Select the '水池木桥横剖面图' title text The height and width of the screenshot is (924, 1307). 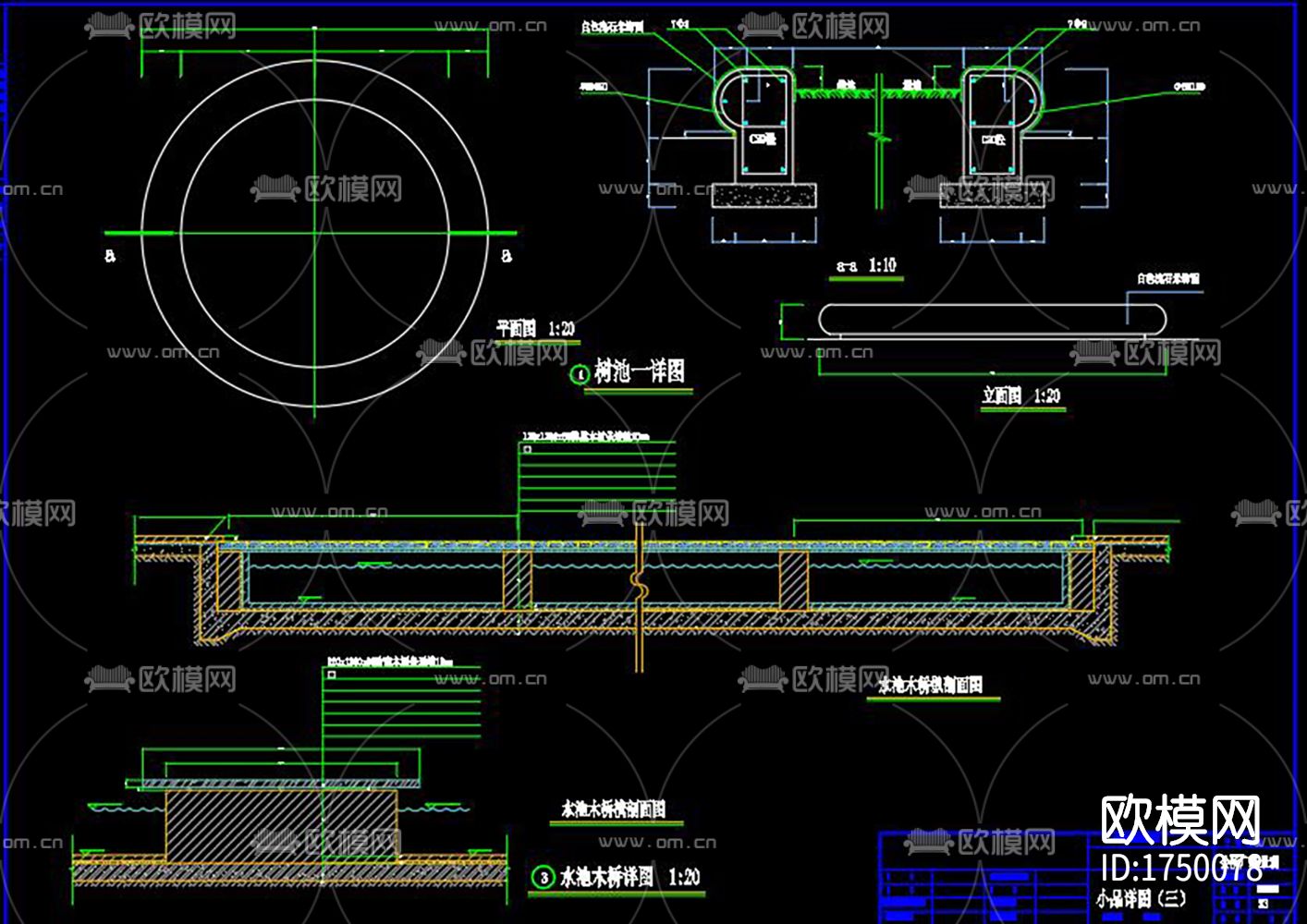tap(614, 809)
